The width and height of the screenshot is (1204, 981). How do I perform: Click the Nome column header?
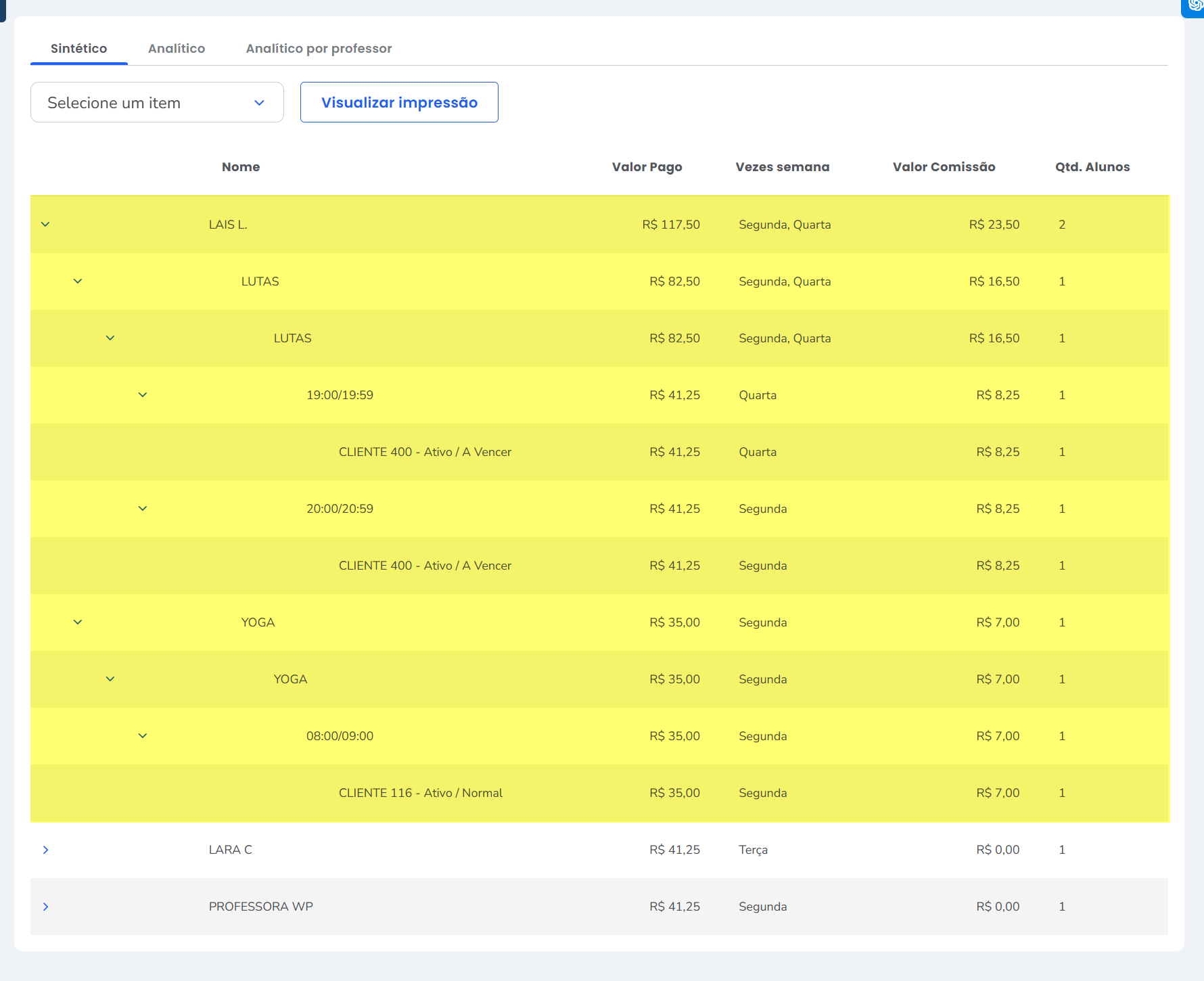(x=241, y=167)
